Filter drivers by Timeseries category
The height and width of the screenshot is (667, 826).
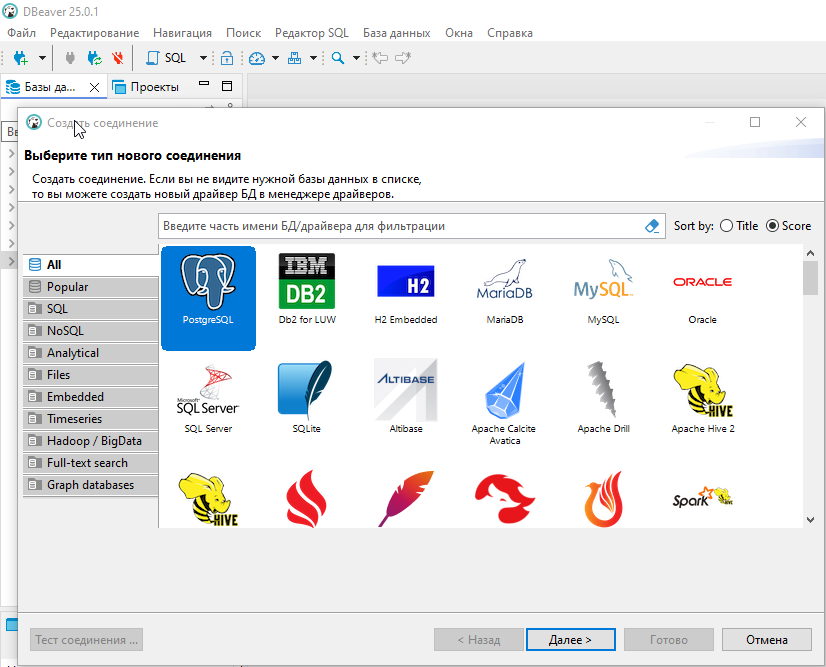click(91, 419)
